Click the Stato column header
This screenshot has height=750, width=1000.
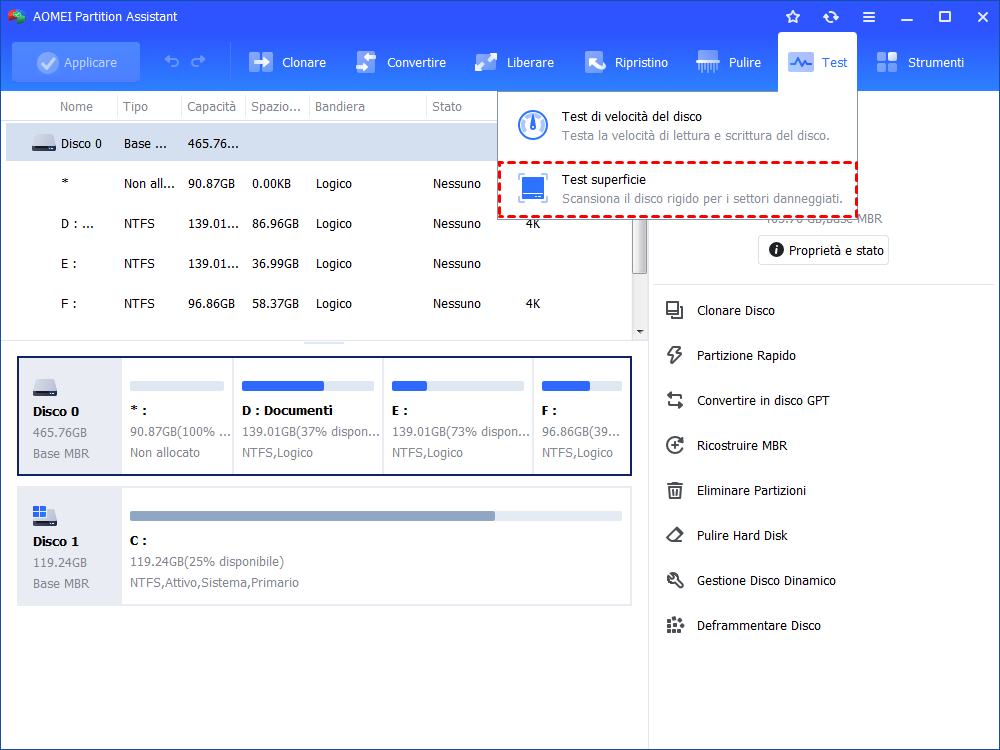446,107
